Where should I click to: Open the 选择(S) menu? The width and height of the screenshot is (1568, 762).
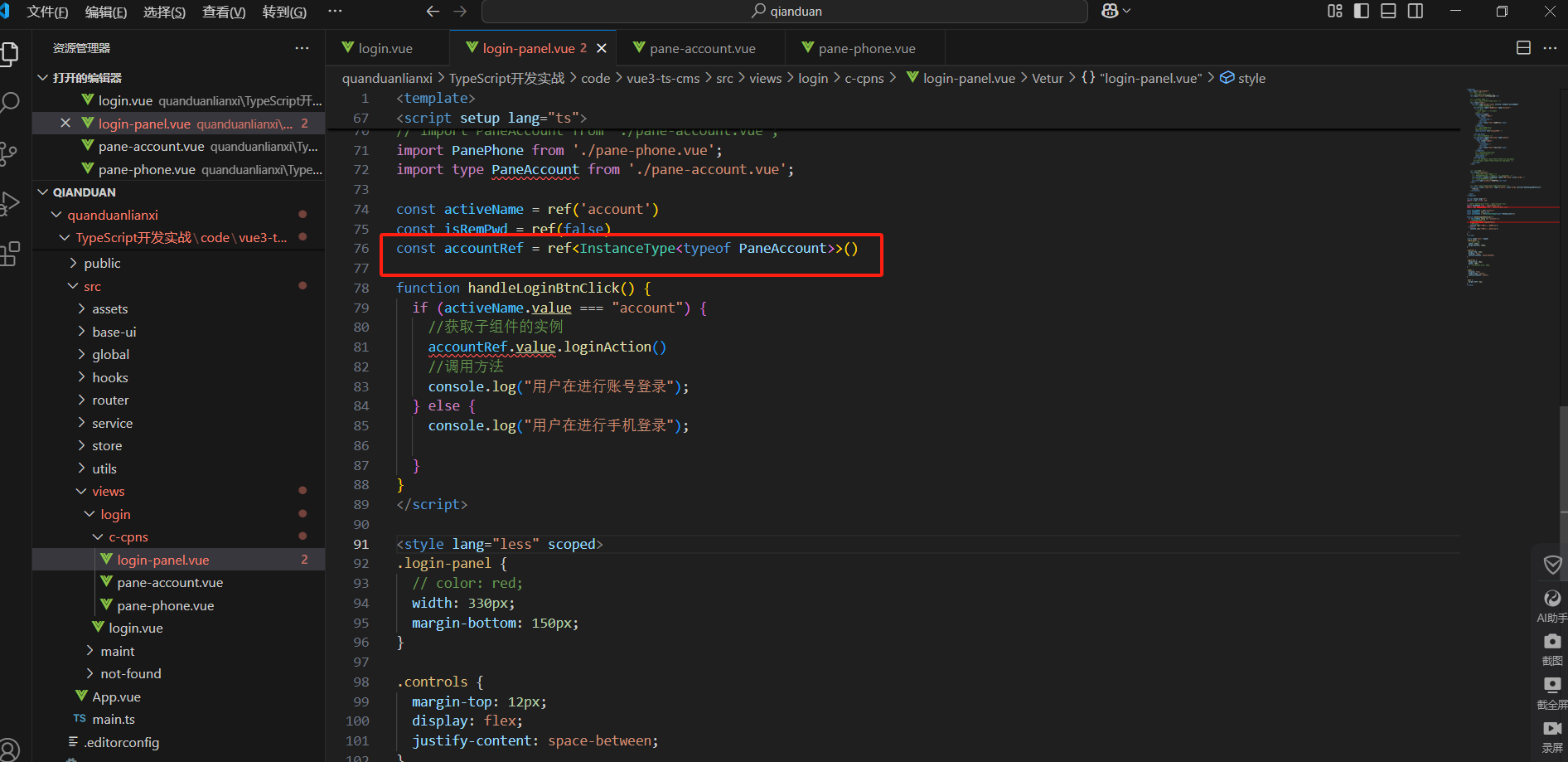click(164, 12)
